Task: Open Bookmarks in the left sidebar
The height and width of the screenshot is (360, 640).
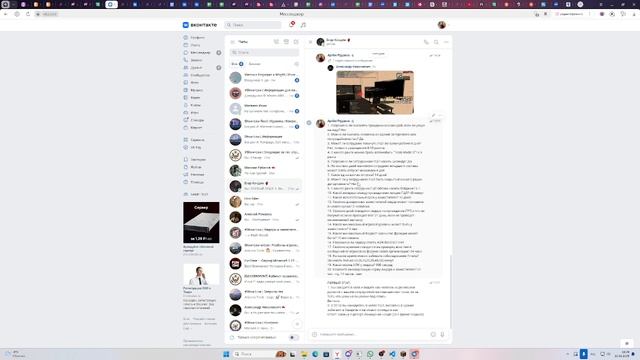Action: coord(194,160)
